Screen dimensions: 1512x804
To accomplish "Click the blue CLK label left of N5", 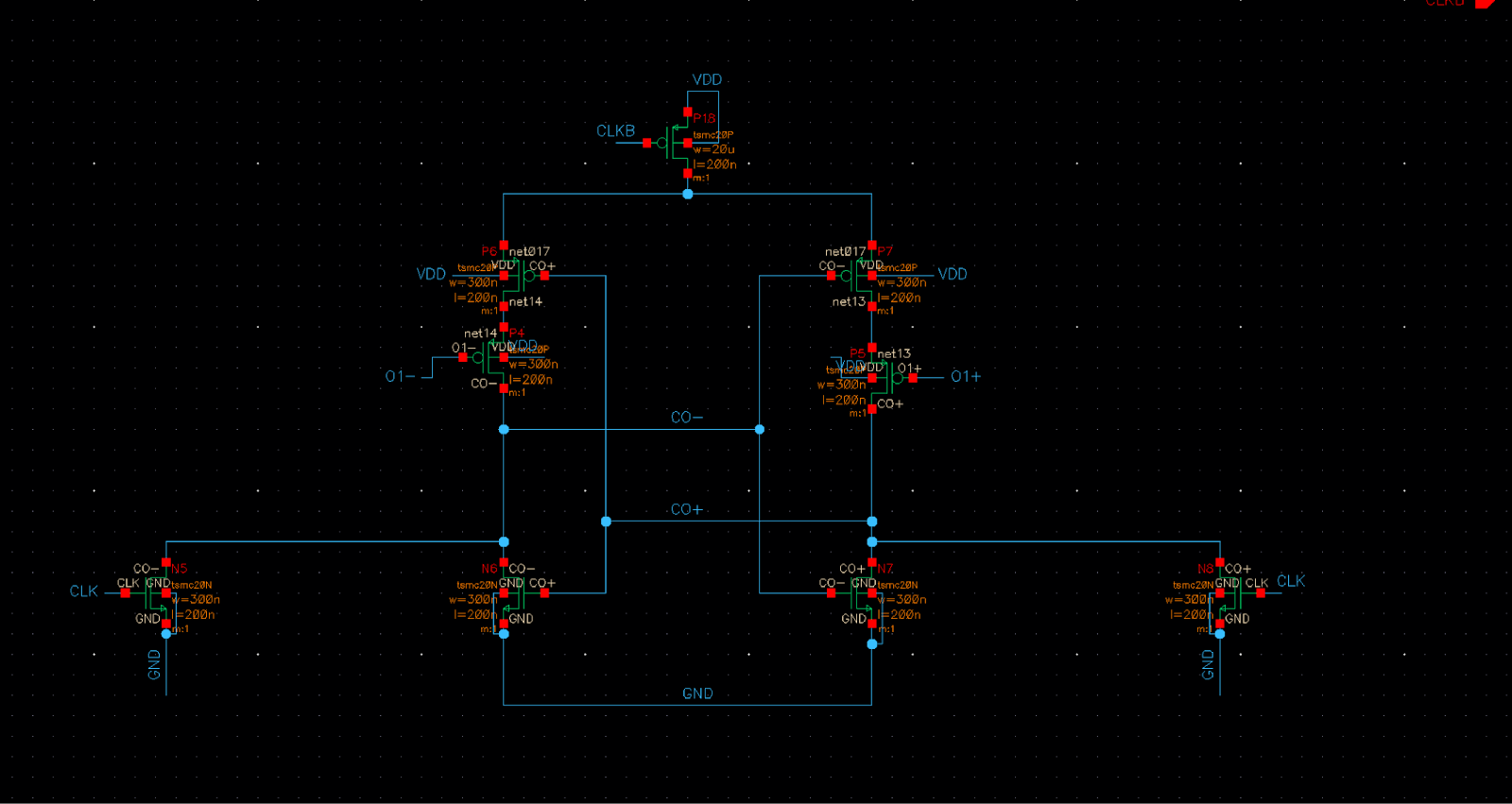I will tap(83, 591).
